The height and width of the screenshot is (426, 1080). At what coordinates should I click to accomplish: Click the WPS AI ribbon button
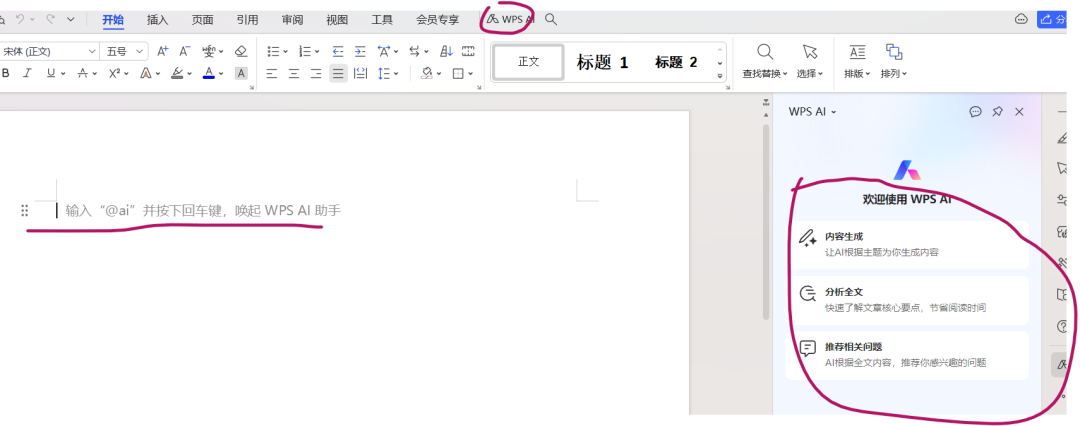(510, 19)
